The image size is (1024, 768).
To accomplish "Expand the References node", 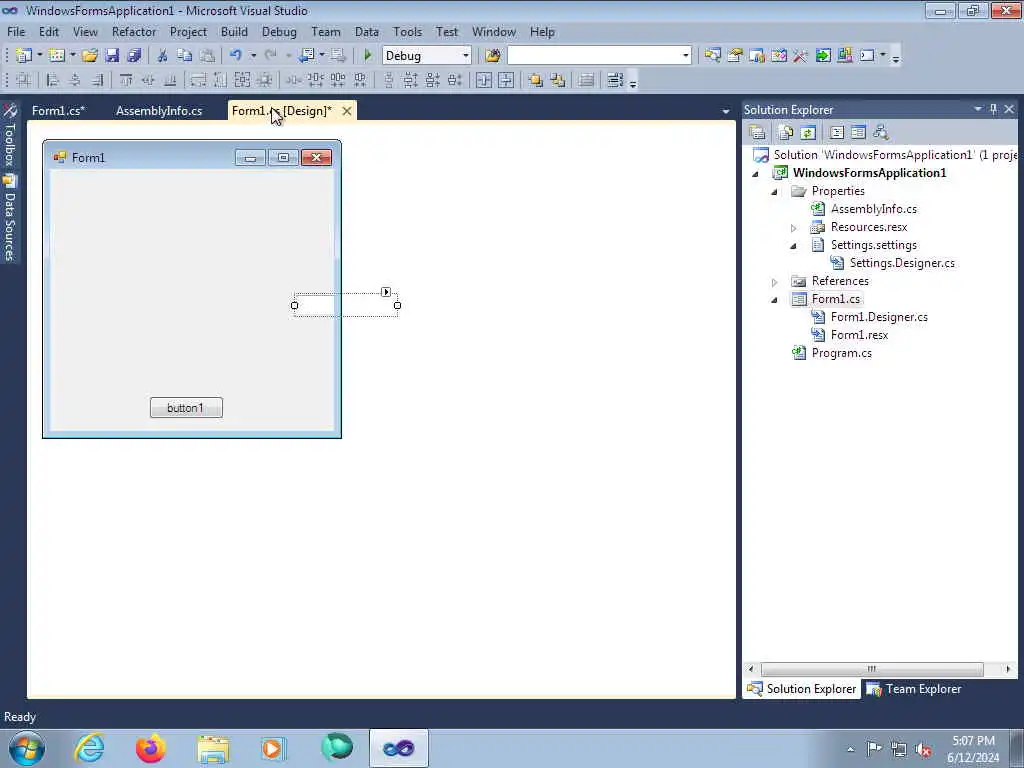I will tap(775, 282).
